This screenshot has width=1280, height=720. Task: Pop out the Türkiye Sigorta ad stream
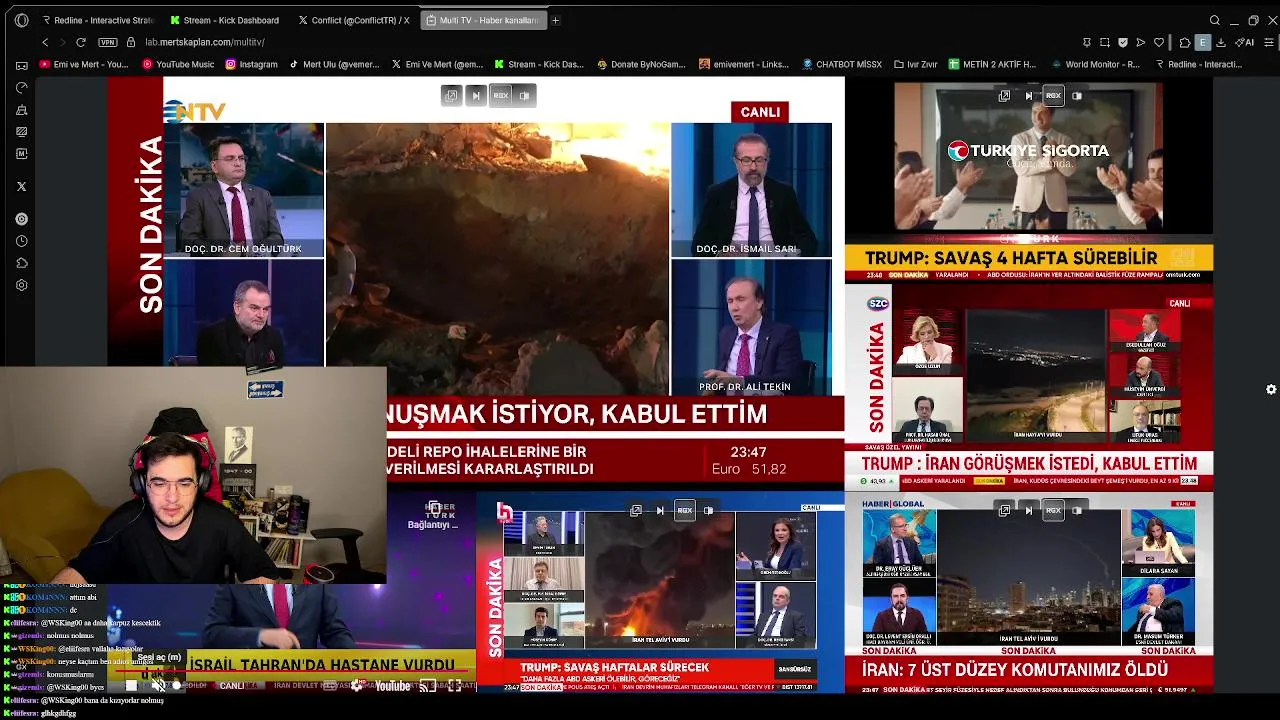tap(1004, 96)
